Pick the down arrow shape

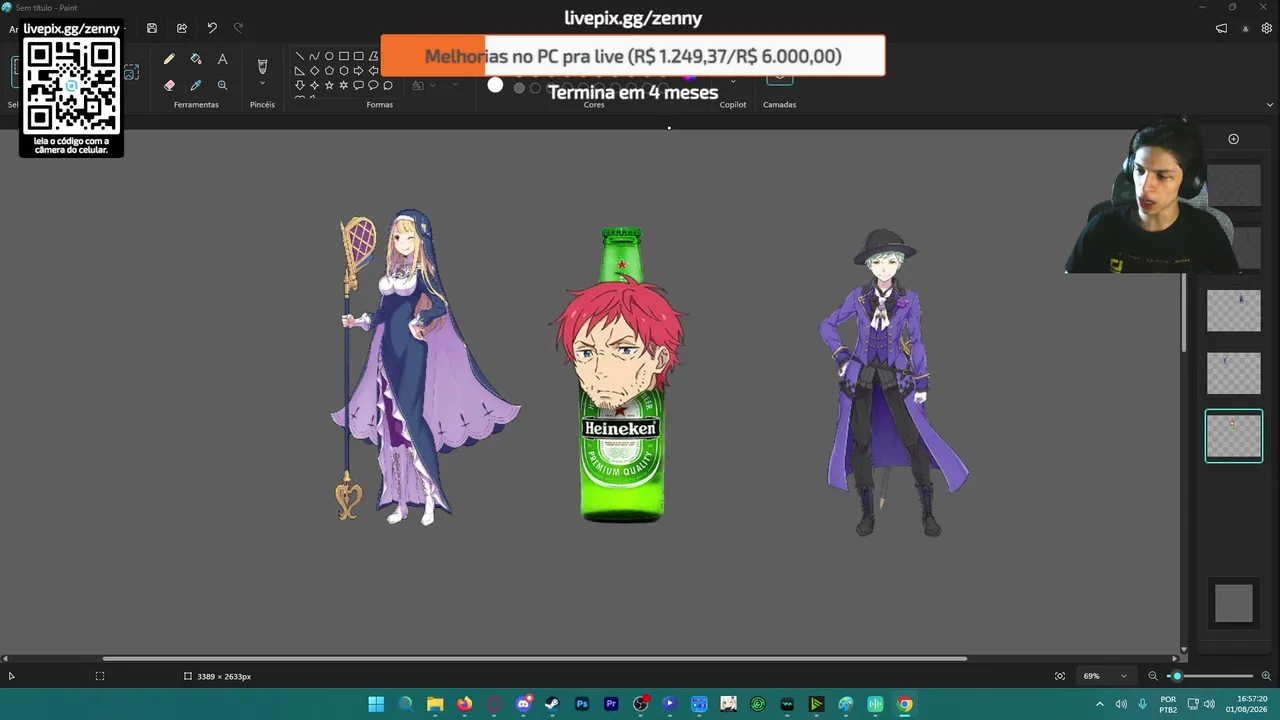point(299,86)
